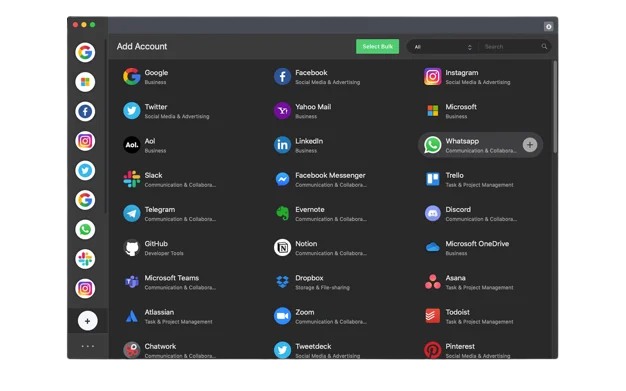Click the "Microsoft Teams" name text

(172, 278)
